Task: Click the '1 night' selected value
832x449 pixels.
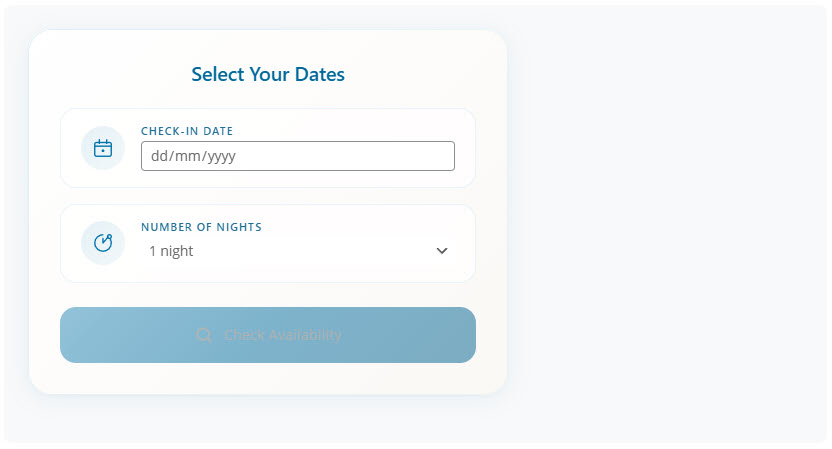Action: point(171,251)
